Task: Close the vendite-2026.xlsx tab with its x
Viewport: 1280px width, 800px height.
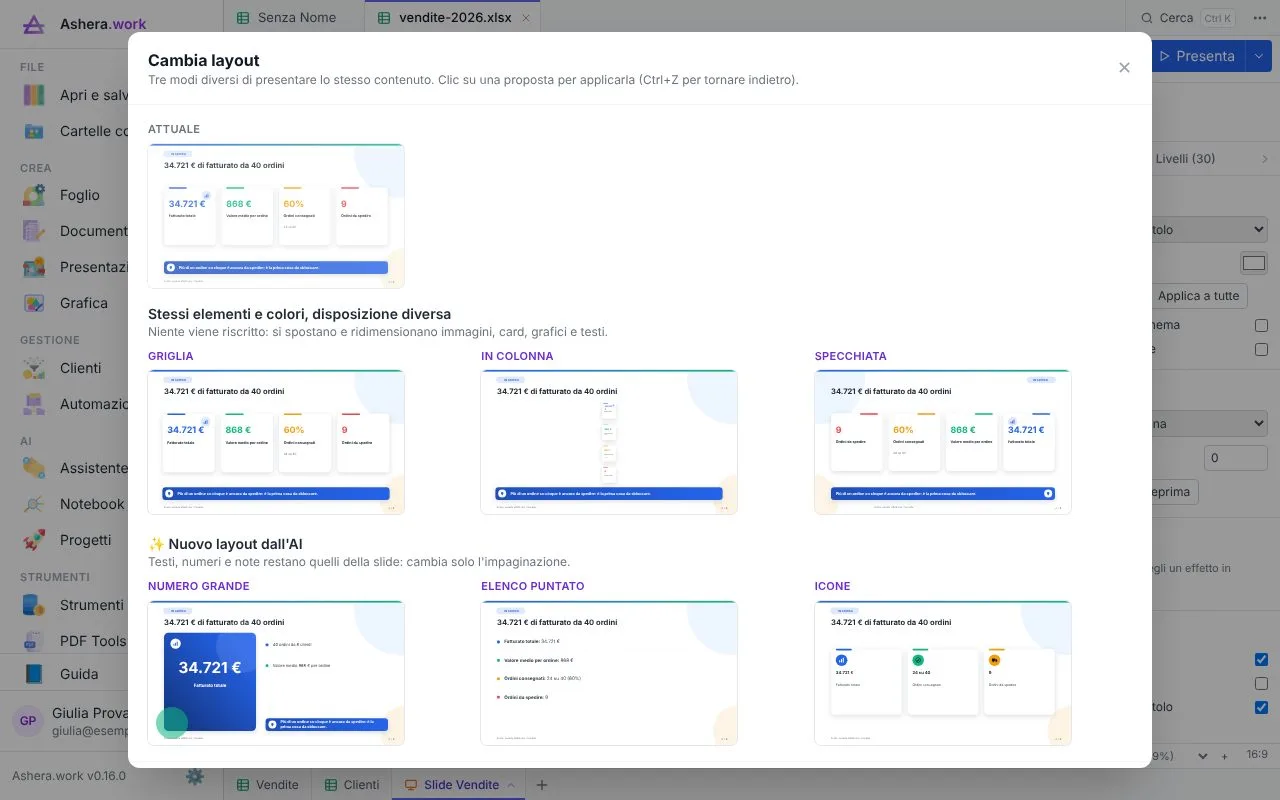Action: (x=526, y=18)
